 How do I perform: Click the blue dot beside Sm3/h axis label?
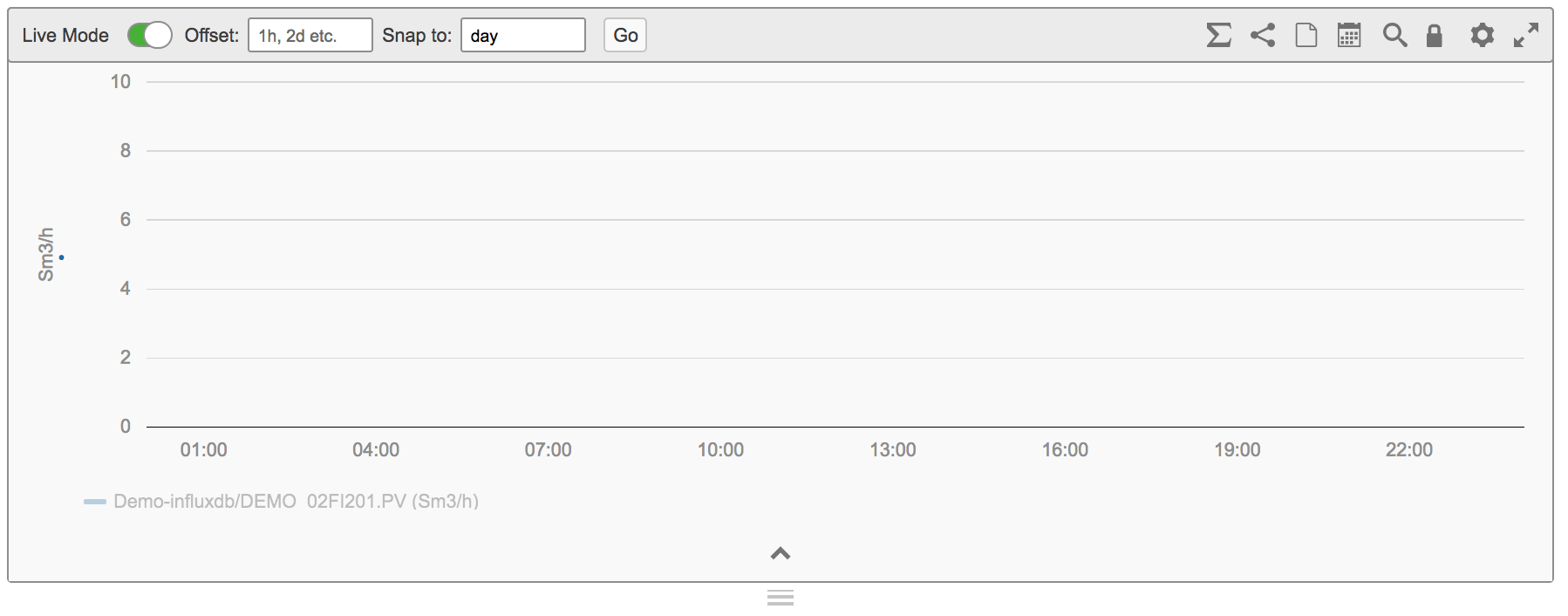[x=61, y=257]
